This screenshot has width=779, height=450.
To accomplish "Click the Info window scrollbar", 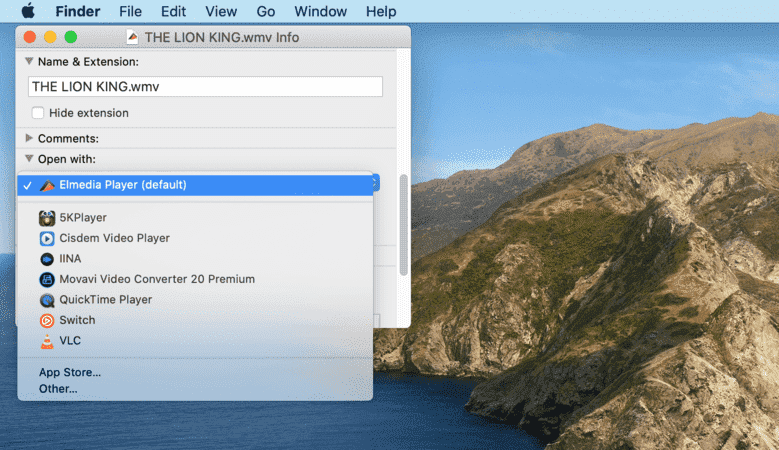I will click(x=403, y=225).
